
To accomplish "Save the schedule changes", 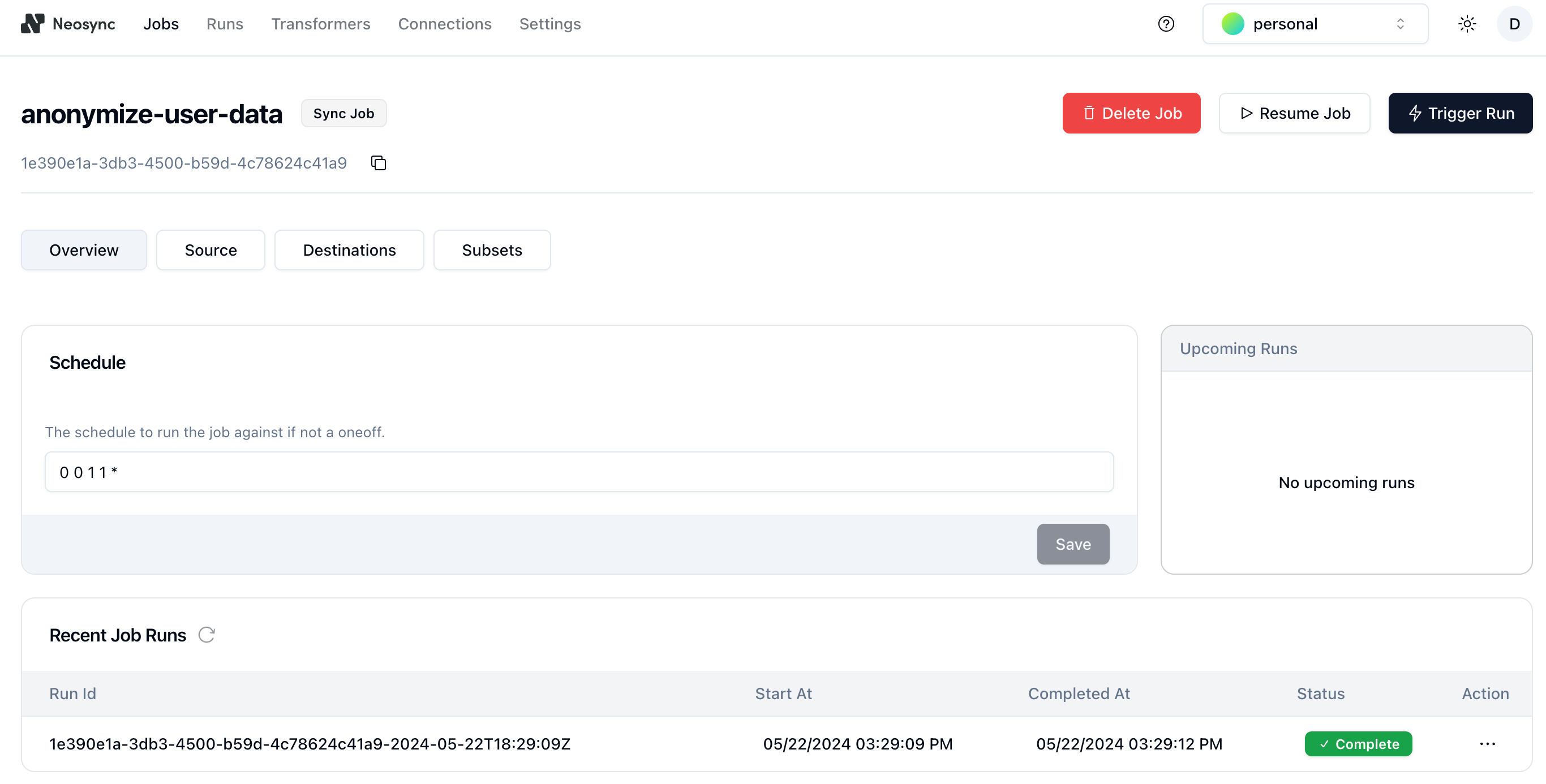I will coord(1072,544).
